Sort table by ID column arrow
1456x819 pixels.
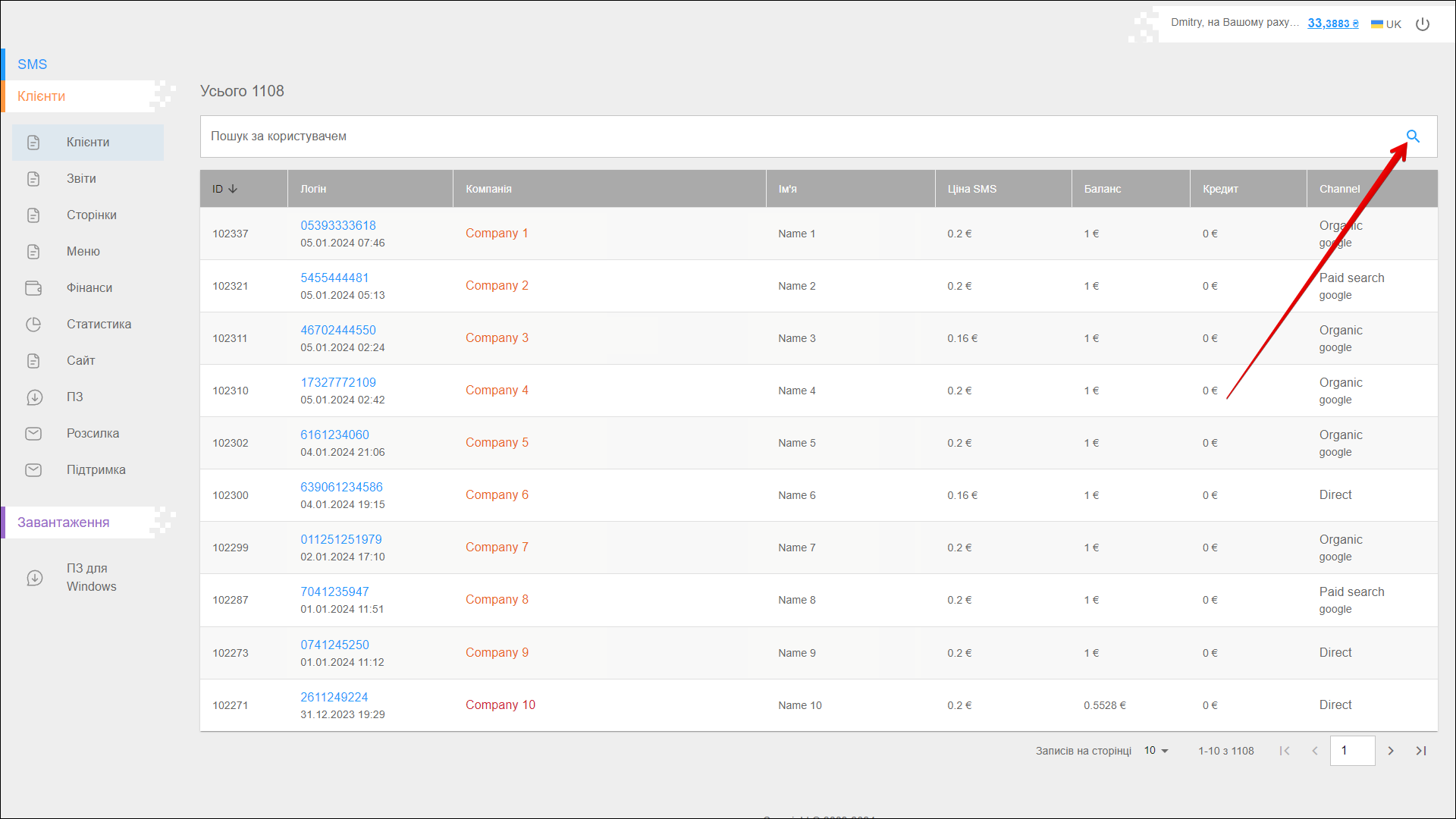click(x=233, y=189)
